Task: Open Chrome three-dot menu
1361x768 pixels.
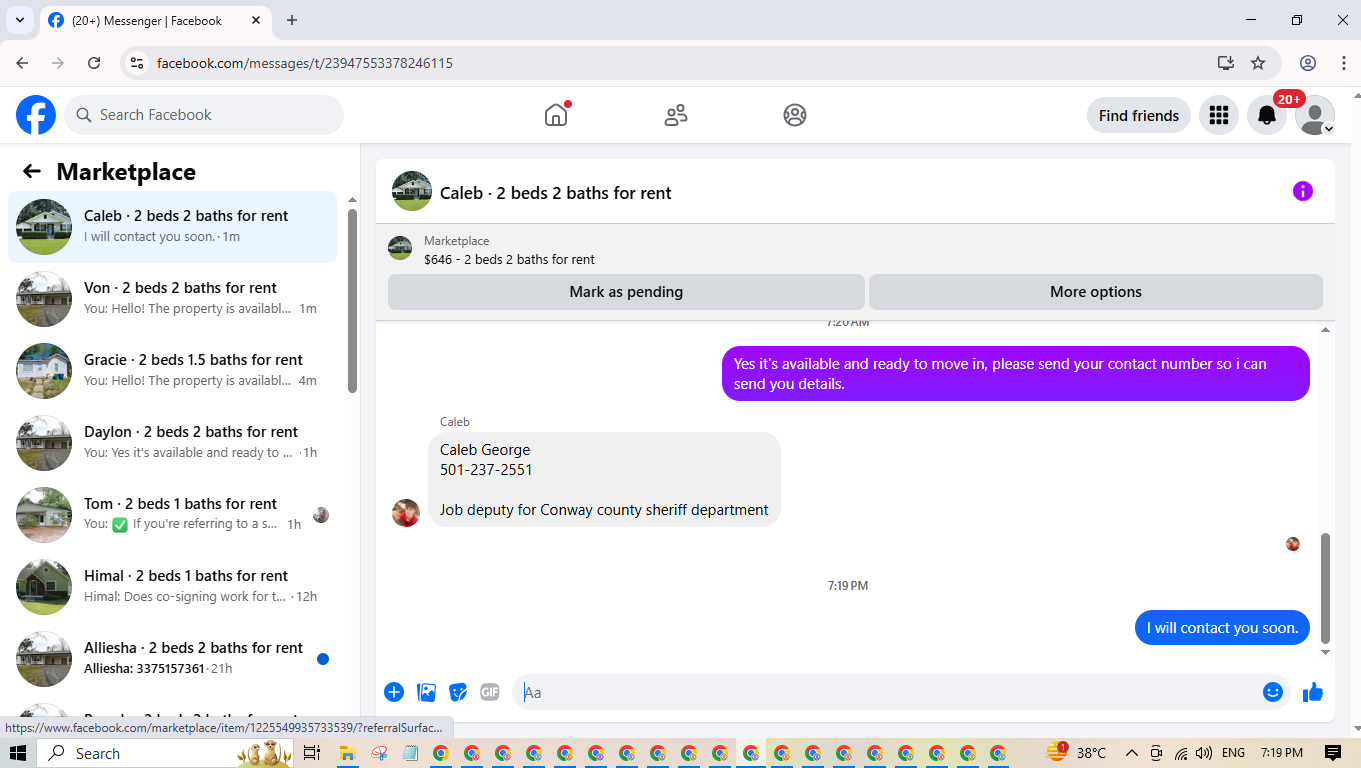Action: pyautogui.click(x=1344, y=63)
